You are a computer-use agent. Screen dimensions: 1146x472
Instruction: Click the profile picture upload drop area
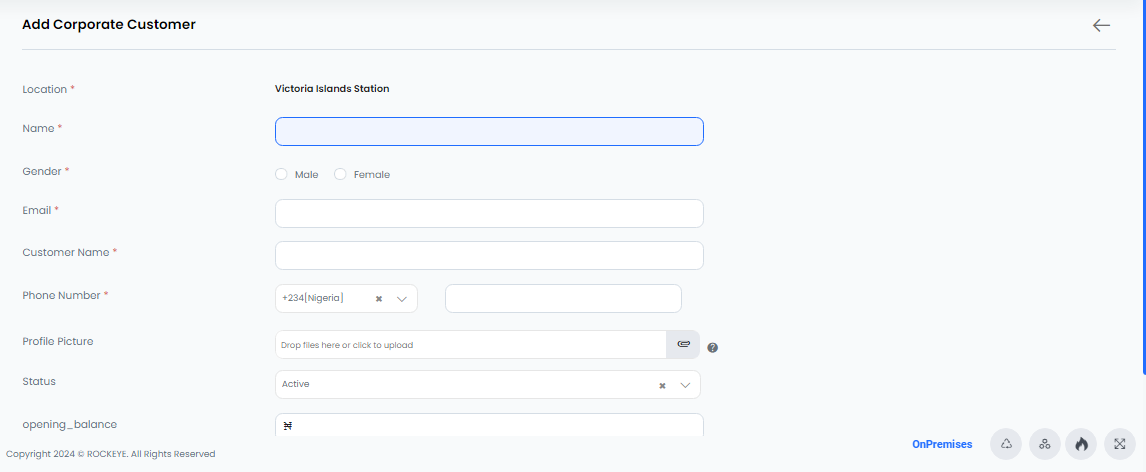(x=471, y=344)
